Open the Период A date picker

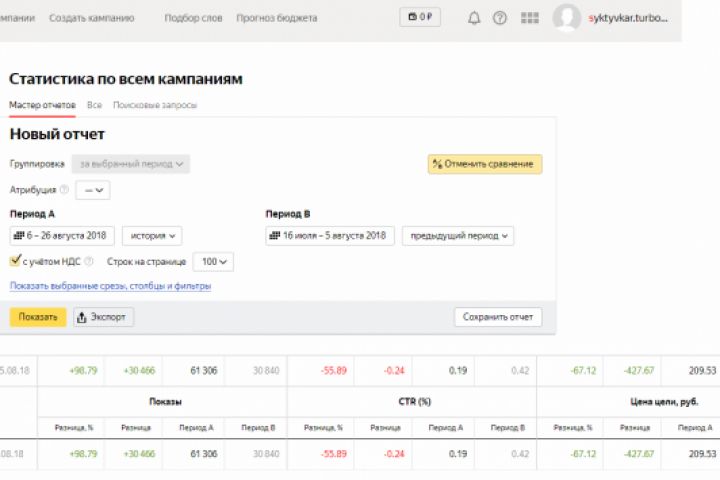62,236
